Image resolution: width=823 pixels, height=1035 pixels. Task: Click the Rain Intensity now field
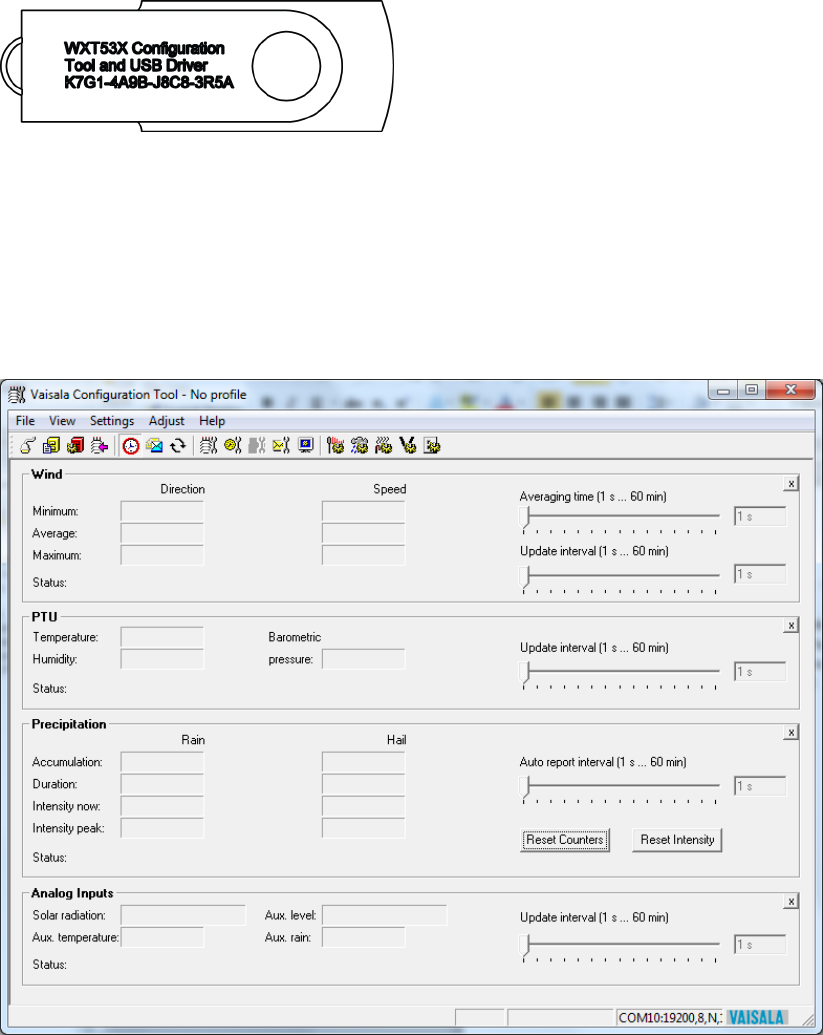(x=162, y=806)
